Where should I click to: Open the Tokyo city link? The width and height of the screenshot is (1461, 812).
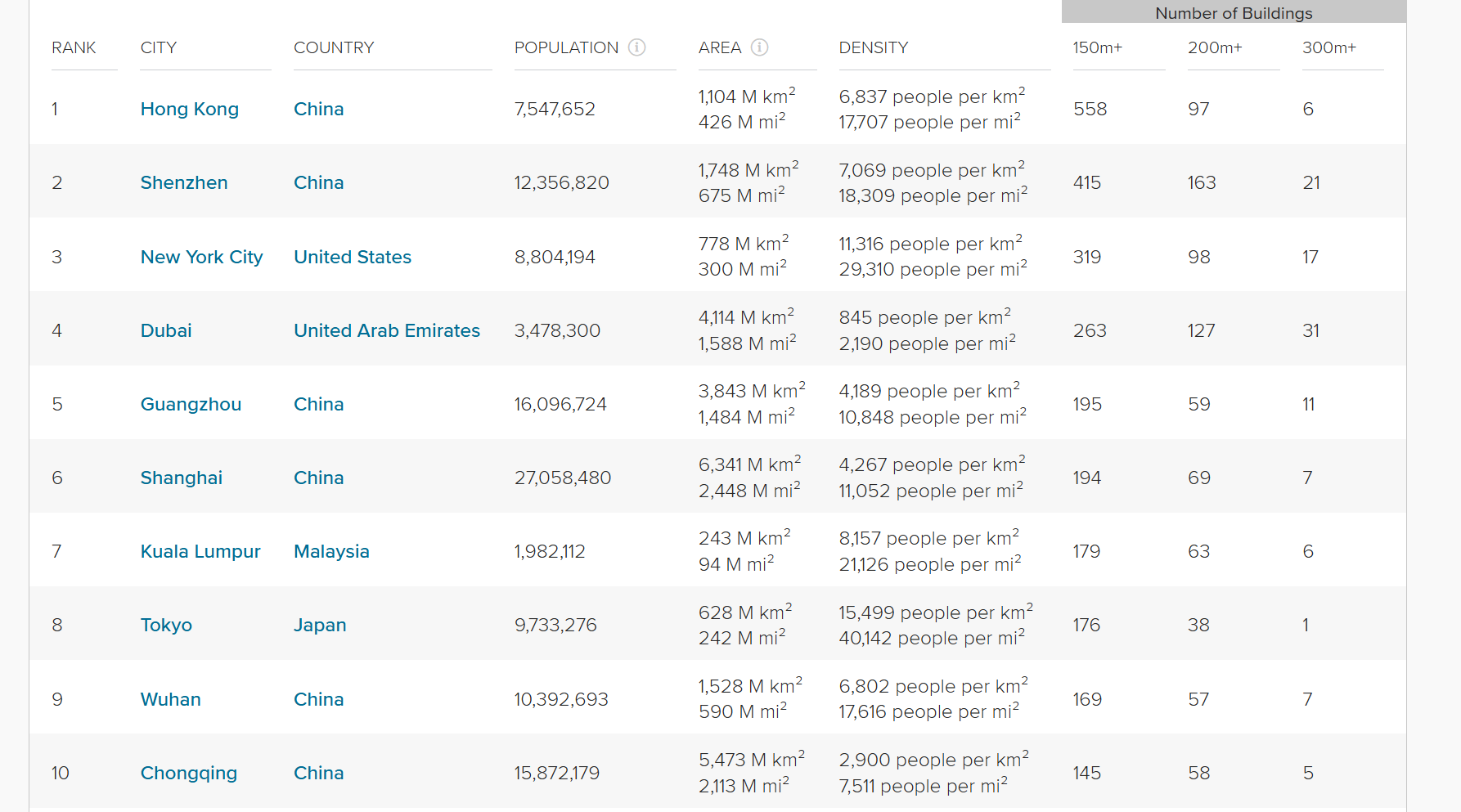pyautogui.click(x=166, y=625)
